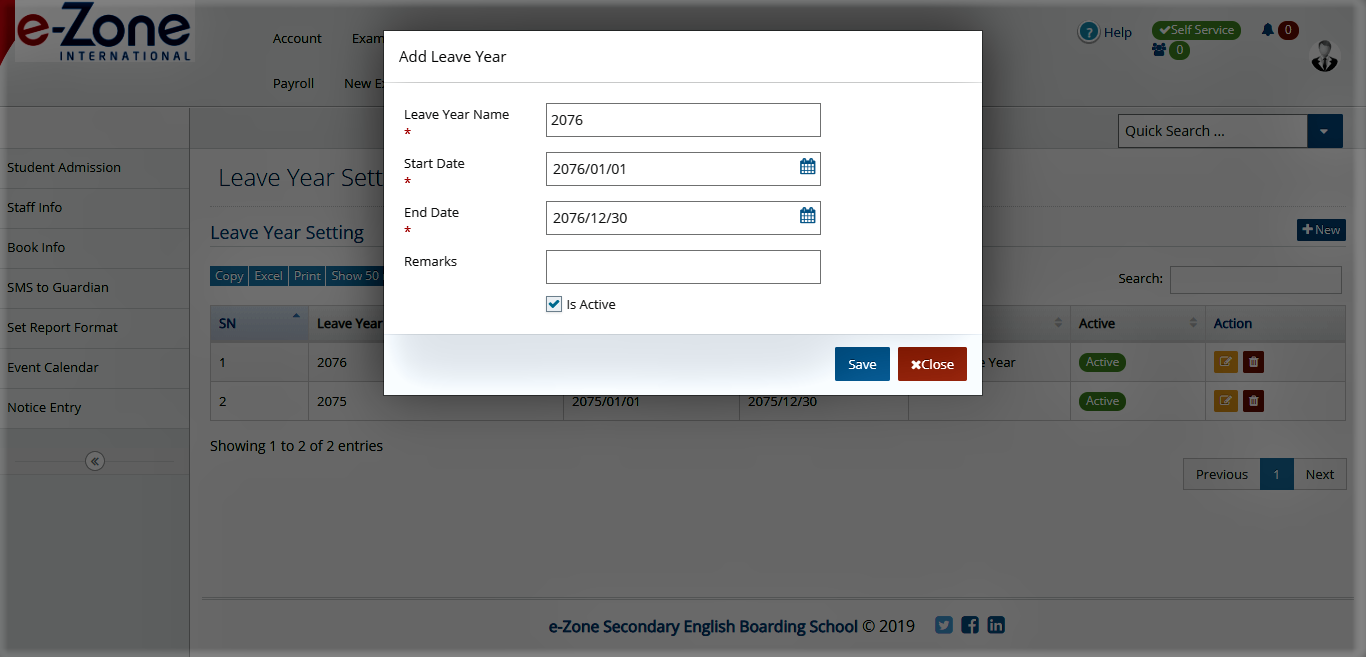Save the new leave year

(862, 364)
